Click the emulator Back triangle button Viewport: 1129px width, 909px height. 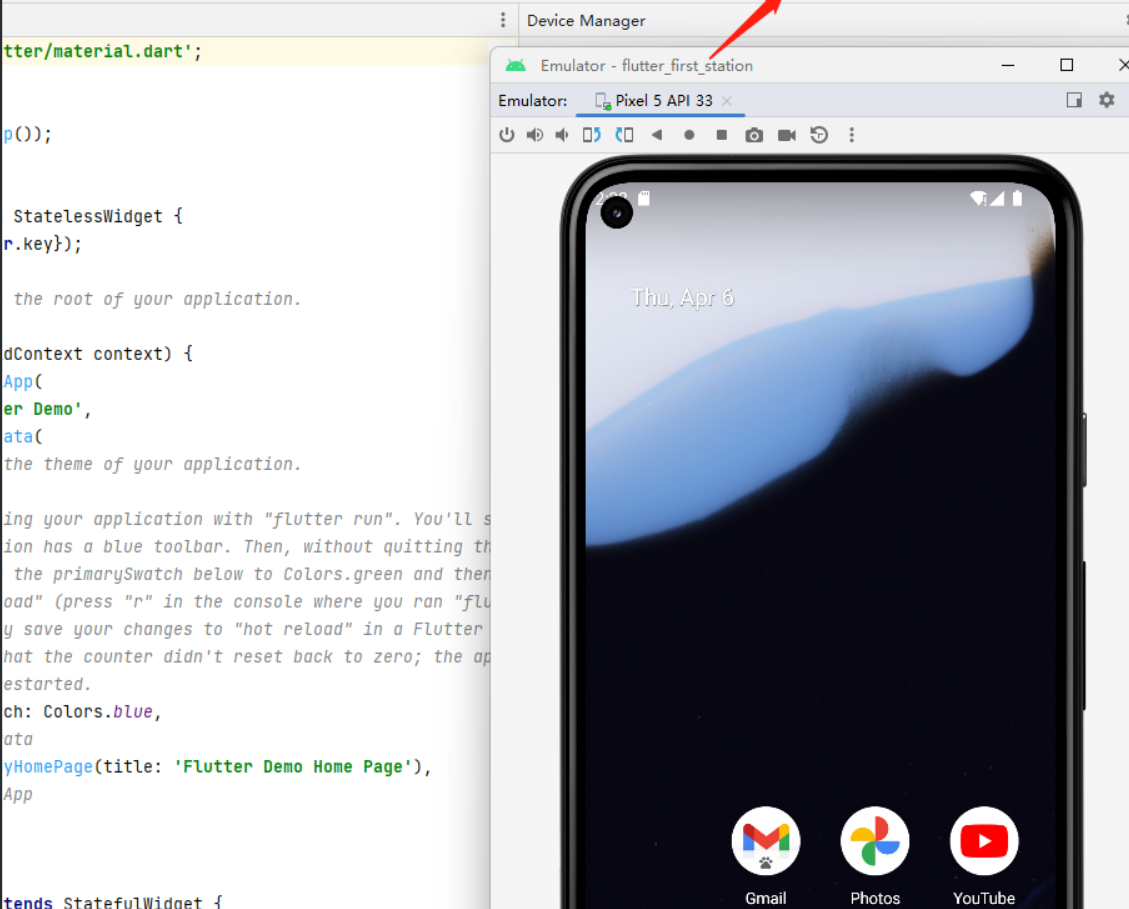coord(657,135)
